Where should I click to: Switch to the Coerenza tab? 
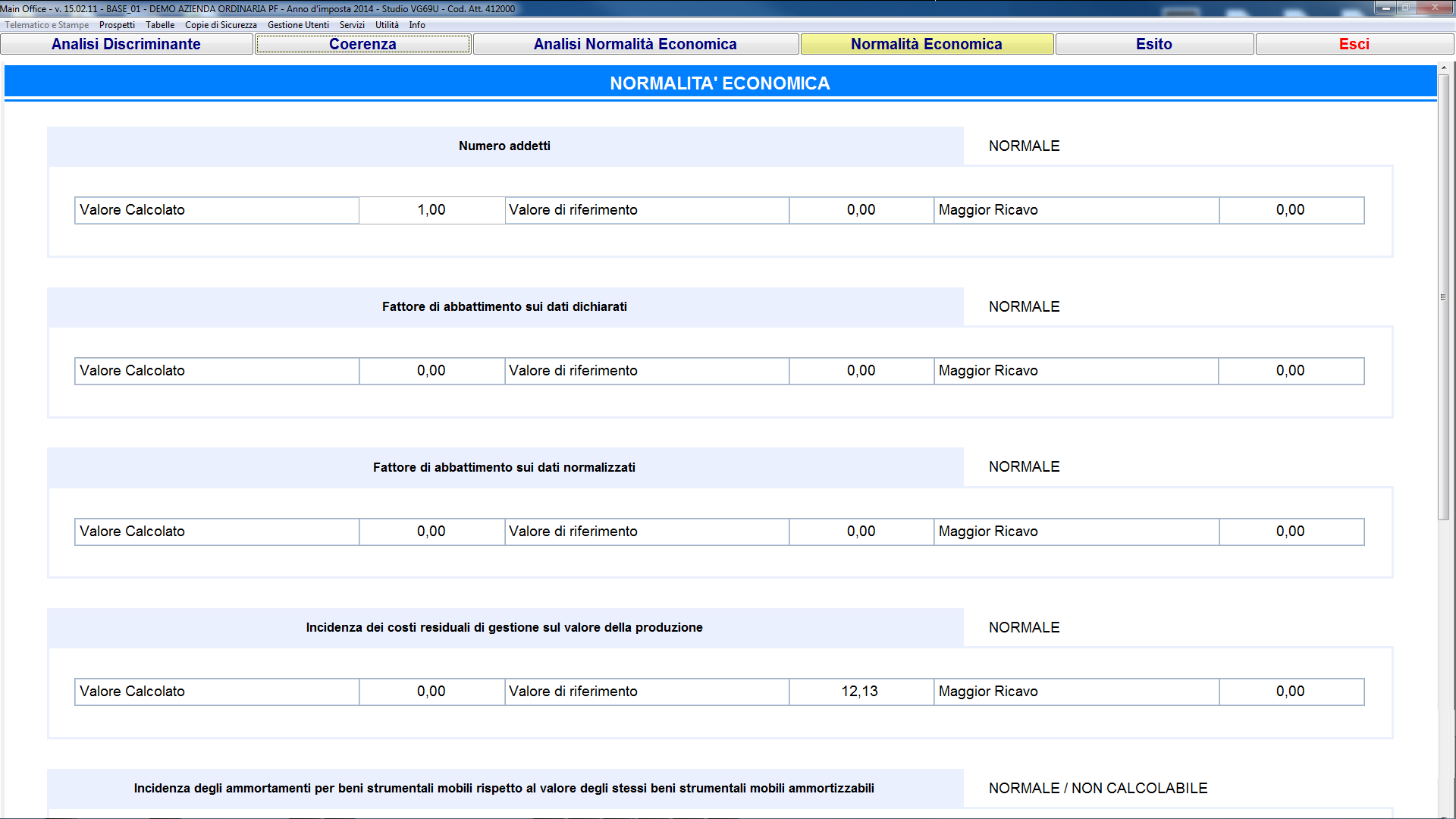[x=363, y=44]
